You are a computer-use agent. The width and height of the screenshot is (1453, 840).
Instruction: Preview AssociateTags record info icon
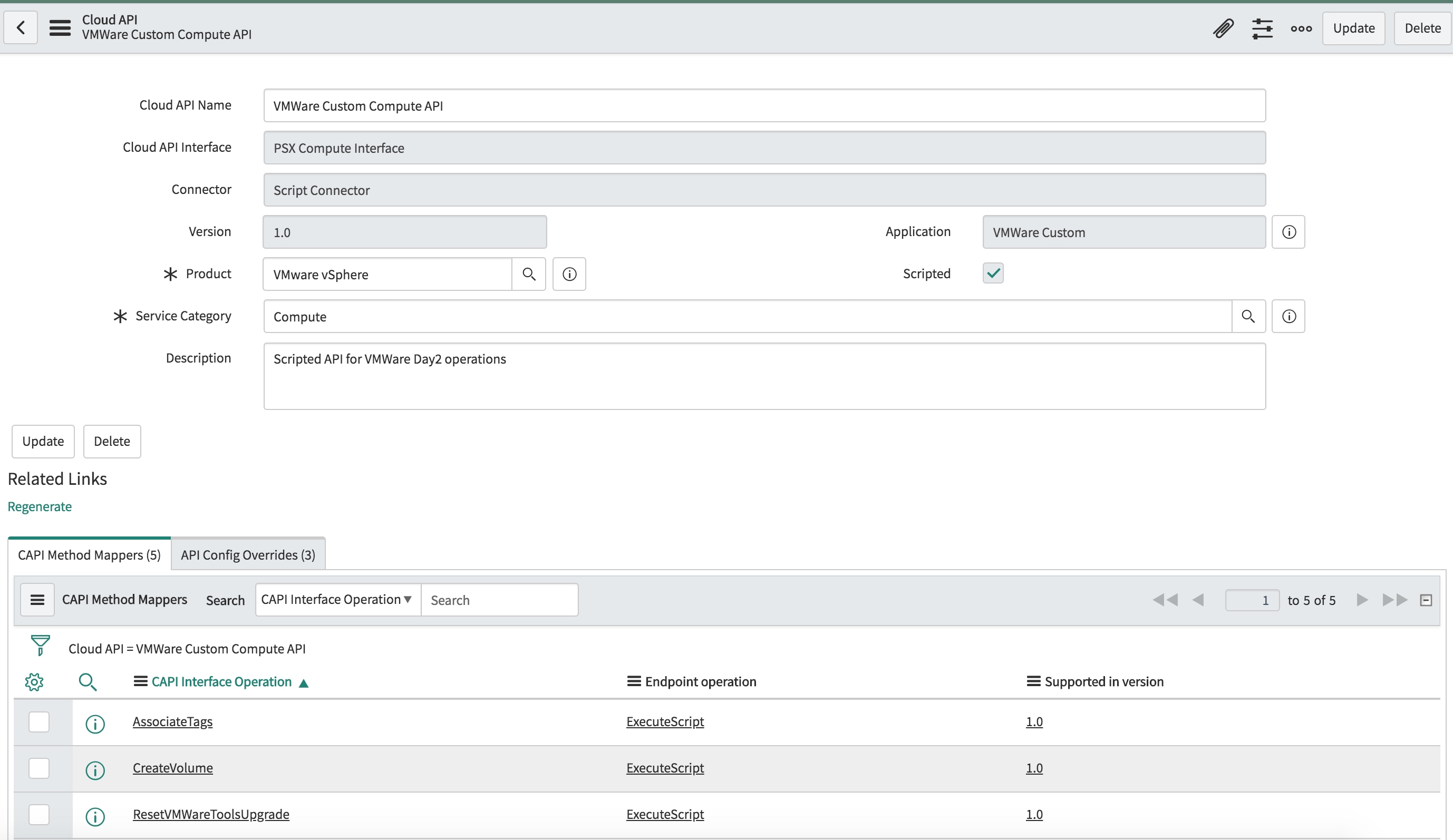point(95,724)
